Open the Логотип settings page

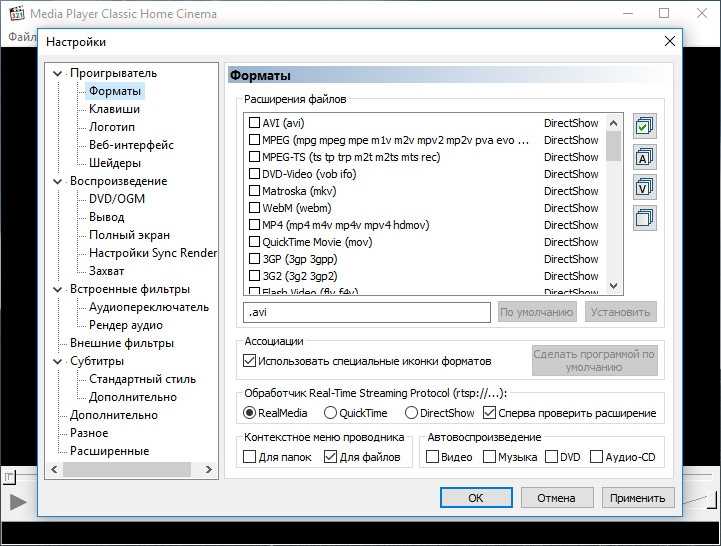[112, 127]
